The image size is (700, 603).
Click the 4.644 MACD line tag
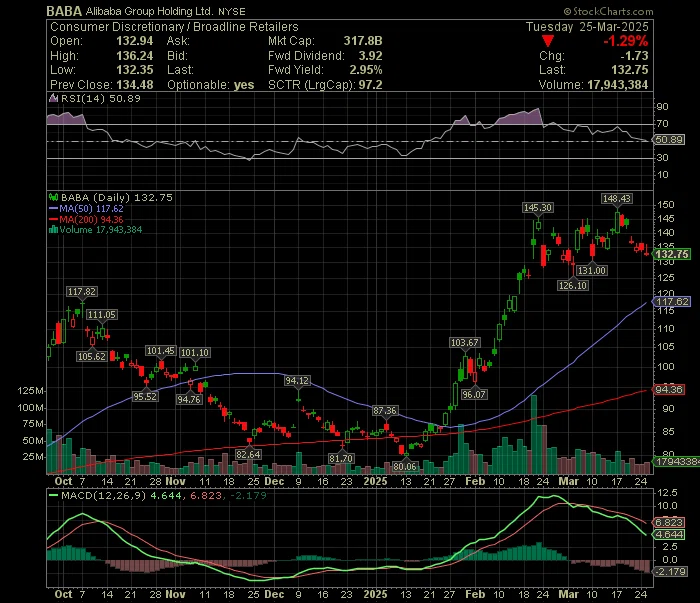pyautogui.click(x=669, y=534)
